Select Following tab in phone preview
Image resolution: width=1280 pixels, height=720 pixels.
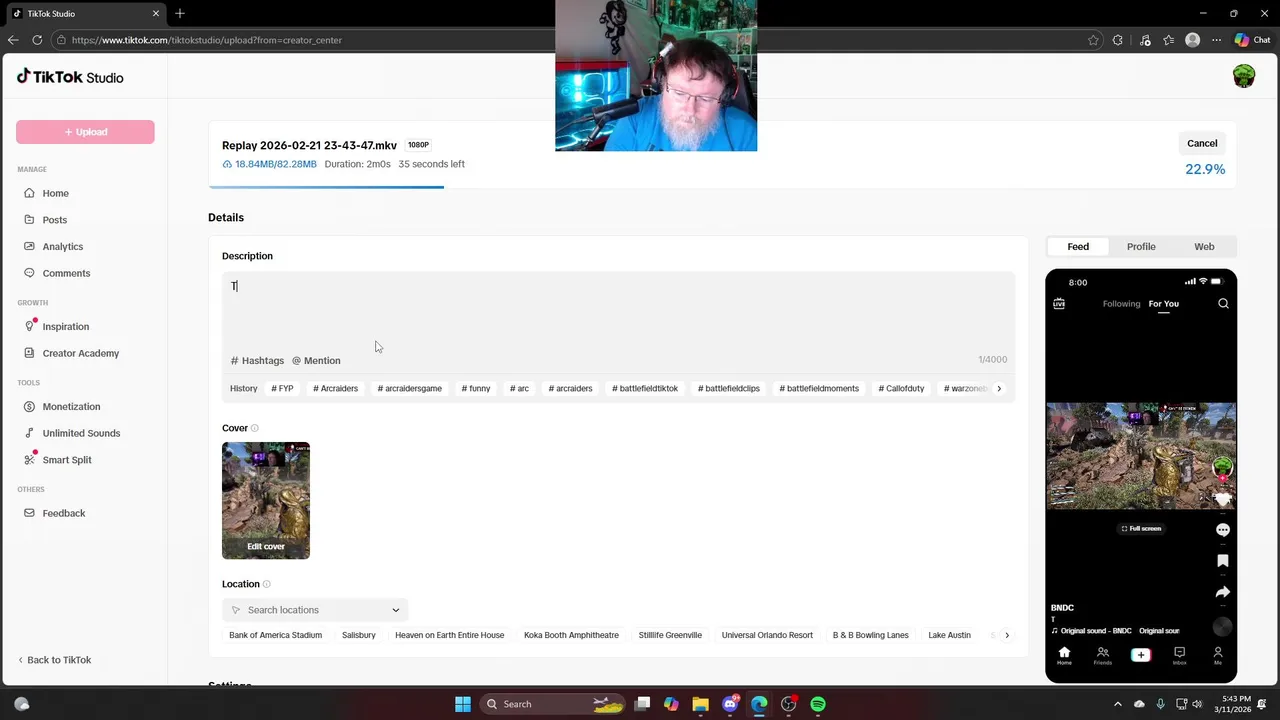1121,304
